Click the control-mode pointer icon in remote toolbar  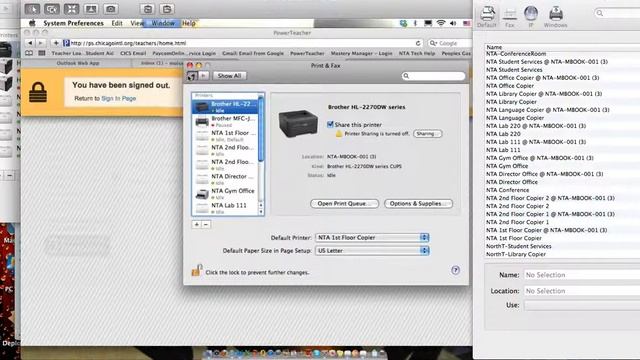point(32,9)
